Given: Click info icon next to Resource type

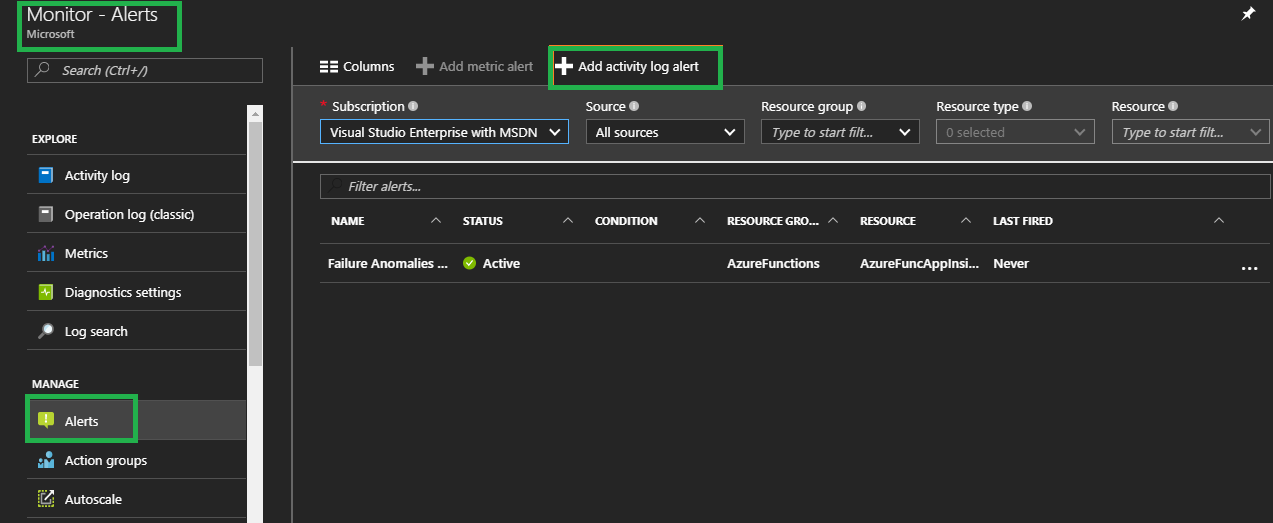Looking at the screenshot, I should 1027,106.
